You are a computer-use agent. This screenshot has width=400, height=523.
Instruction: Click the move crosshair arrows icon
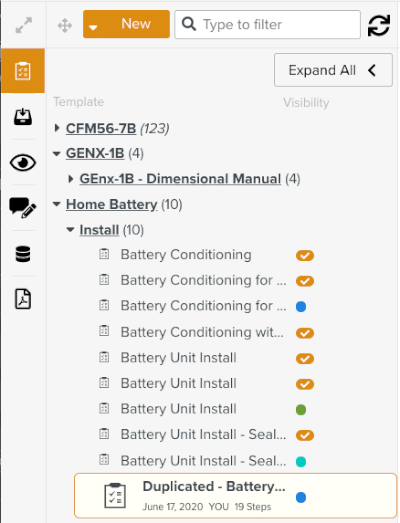(65, 26)
